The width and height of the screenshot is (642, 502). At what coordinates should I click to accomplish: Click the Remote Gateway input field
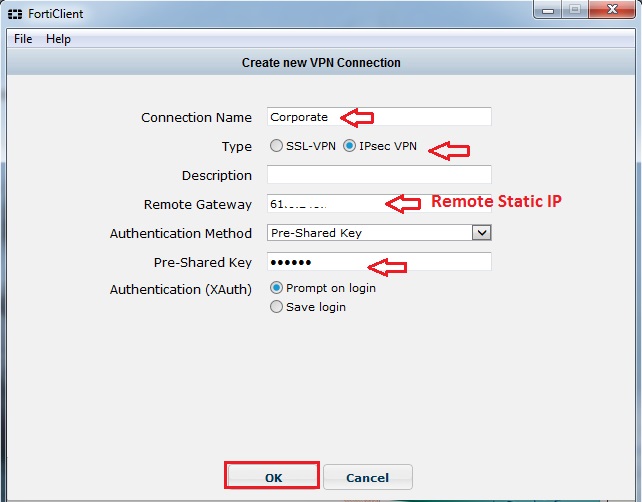(379, 204)
